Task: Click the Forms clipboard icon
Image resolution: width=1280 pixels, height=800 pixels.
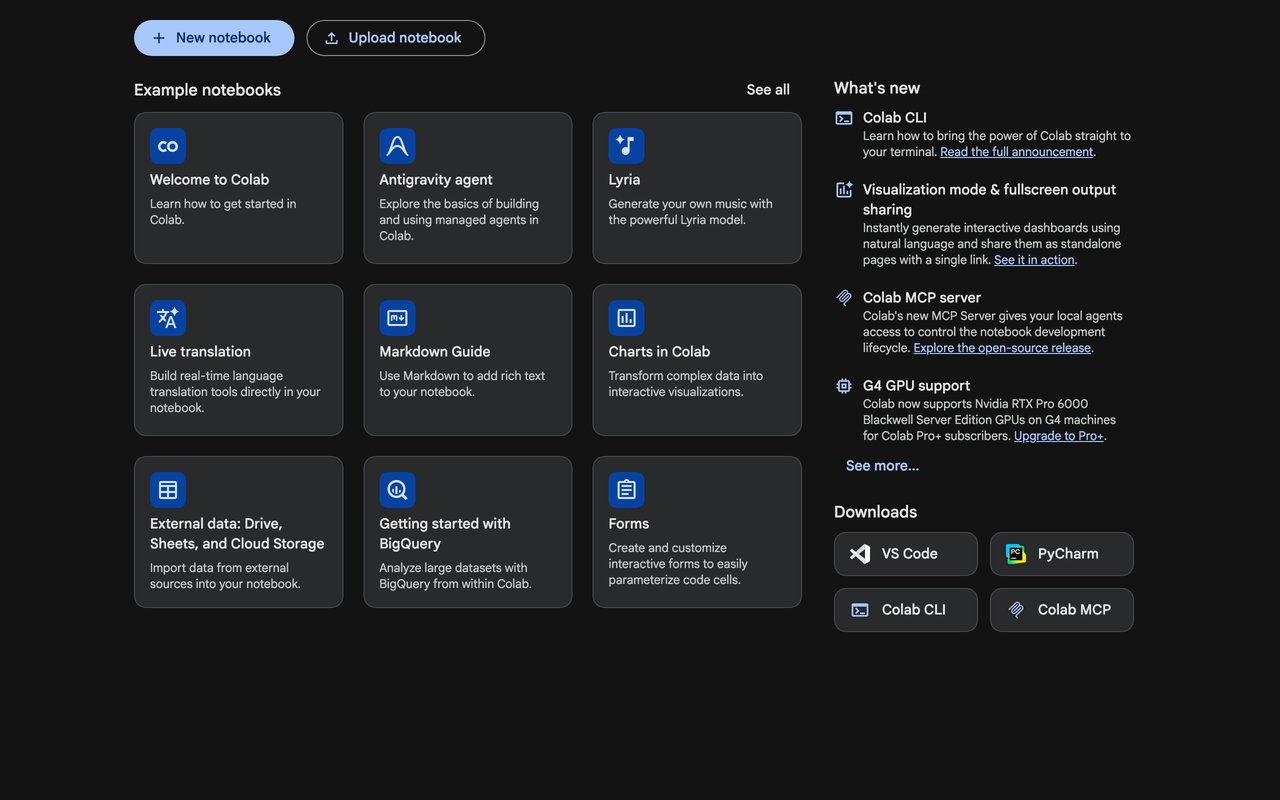Action: click(626, 490)
